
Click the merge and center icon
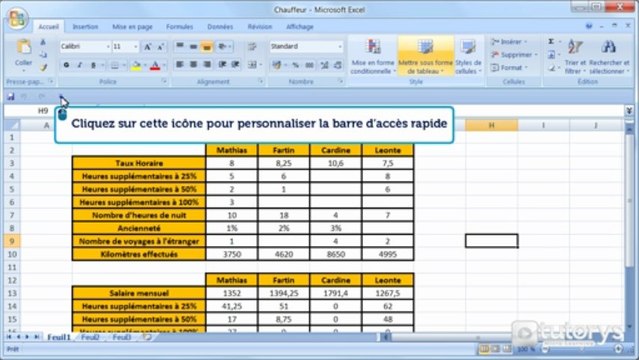(x=253, y=64)
